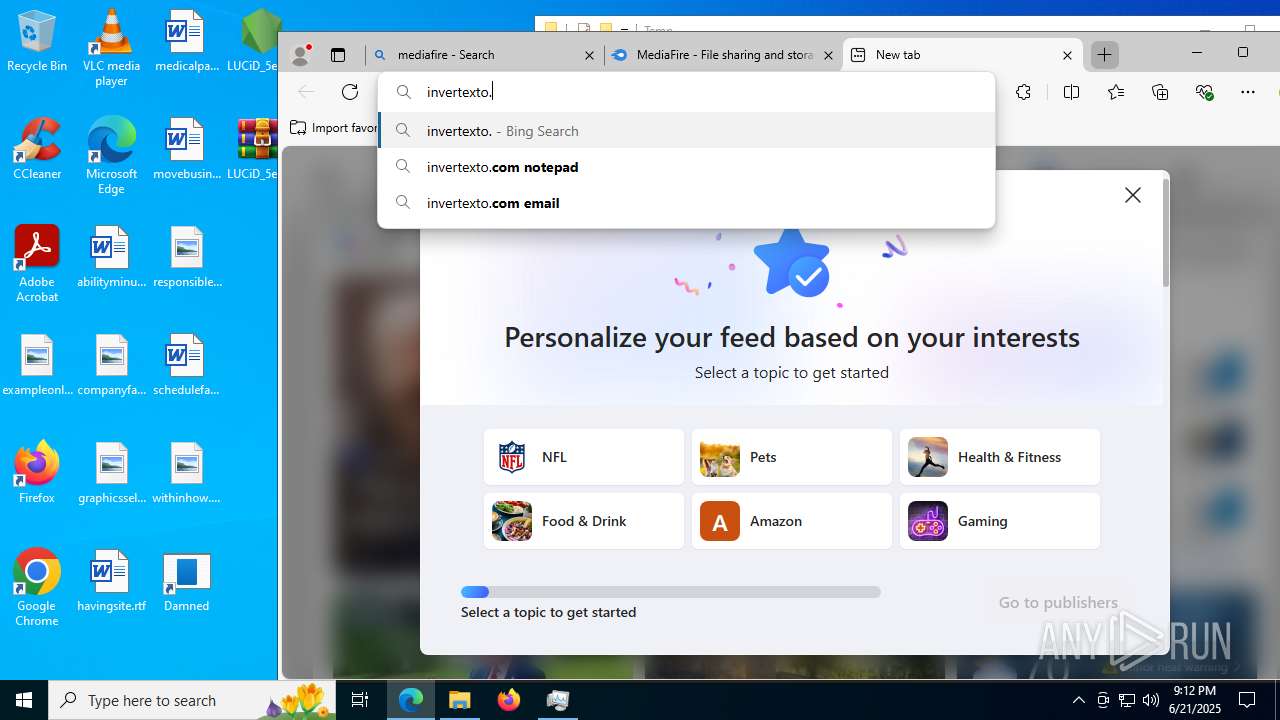Add a new browser tab
This screenshot has width=1280, height=720.
click(x=1104, y=55)
